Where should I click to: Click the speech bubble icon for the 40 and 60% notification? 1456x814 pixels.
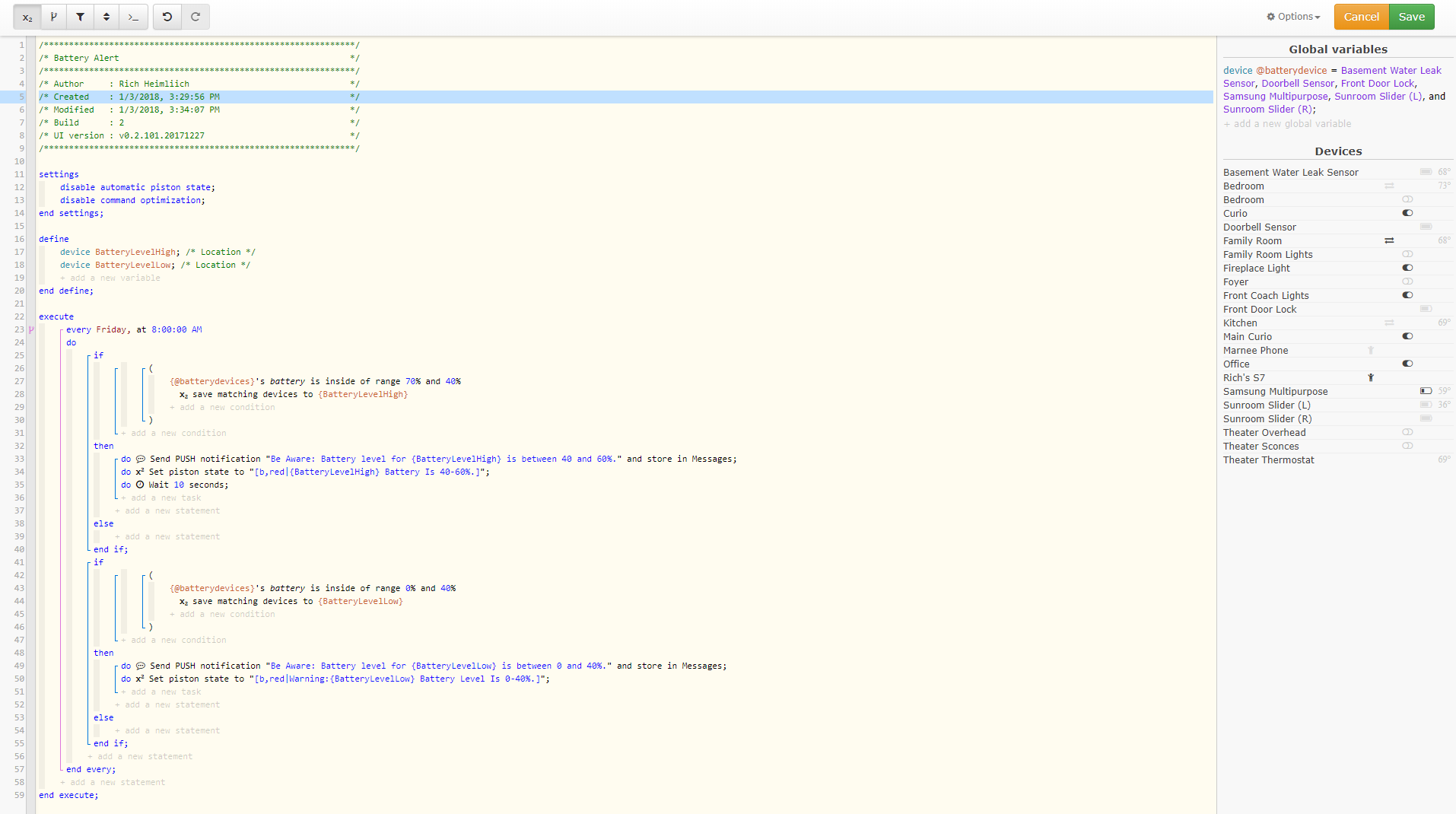pos(141,459)
